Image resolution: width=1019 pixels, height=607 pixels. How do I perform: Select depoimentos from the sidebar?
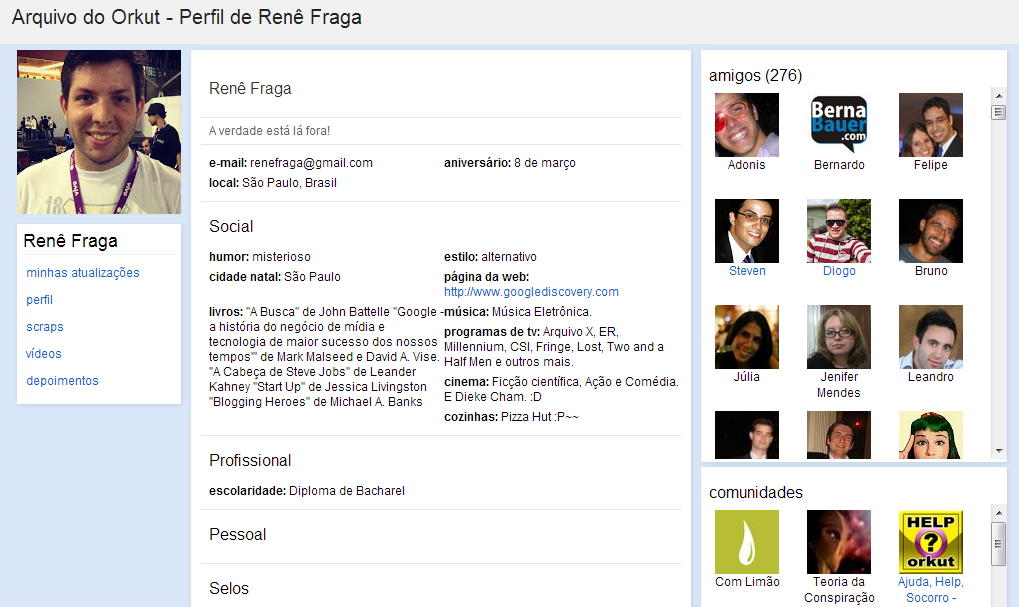[x=62, y=381]
